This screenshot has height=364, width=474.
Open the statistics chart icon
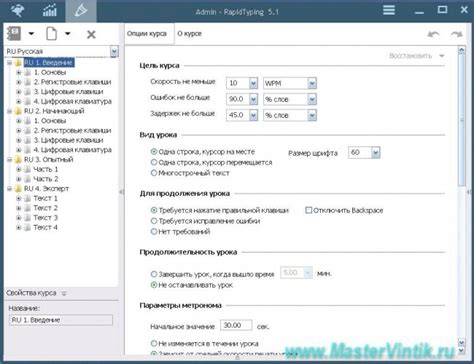click(50, 11)
